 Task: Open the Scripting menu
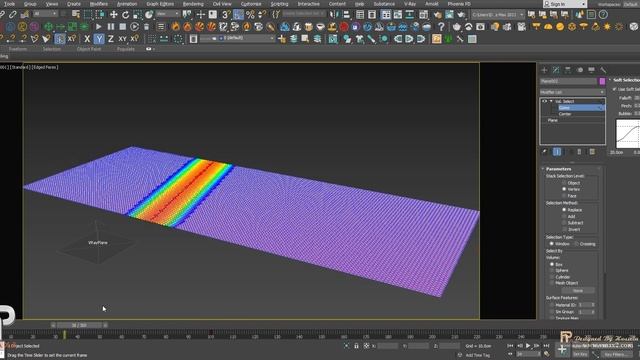[279, 4]
